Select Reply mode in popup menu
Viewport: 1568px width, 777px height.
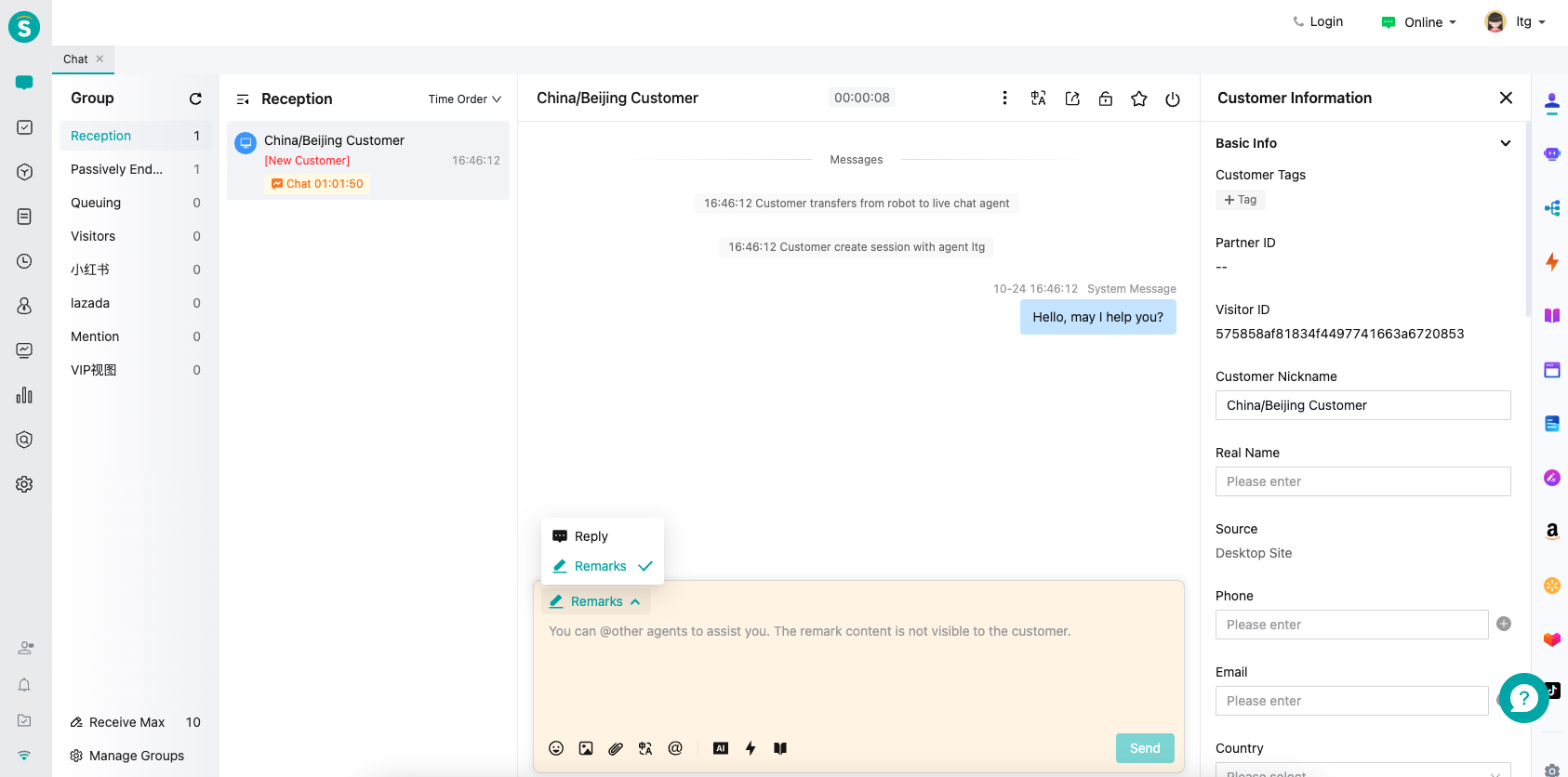591,536
